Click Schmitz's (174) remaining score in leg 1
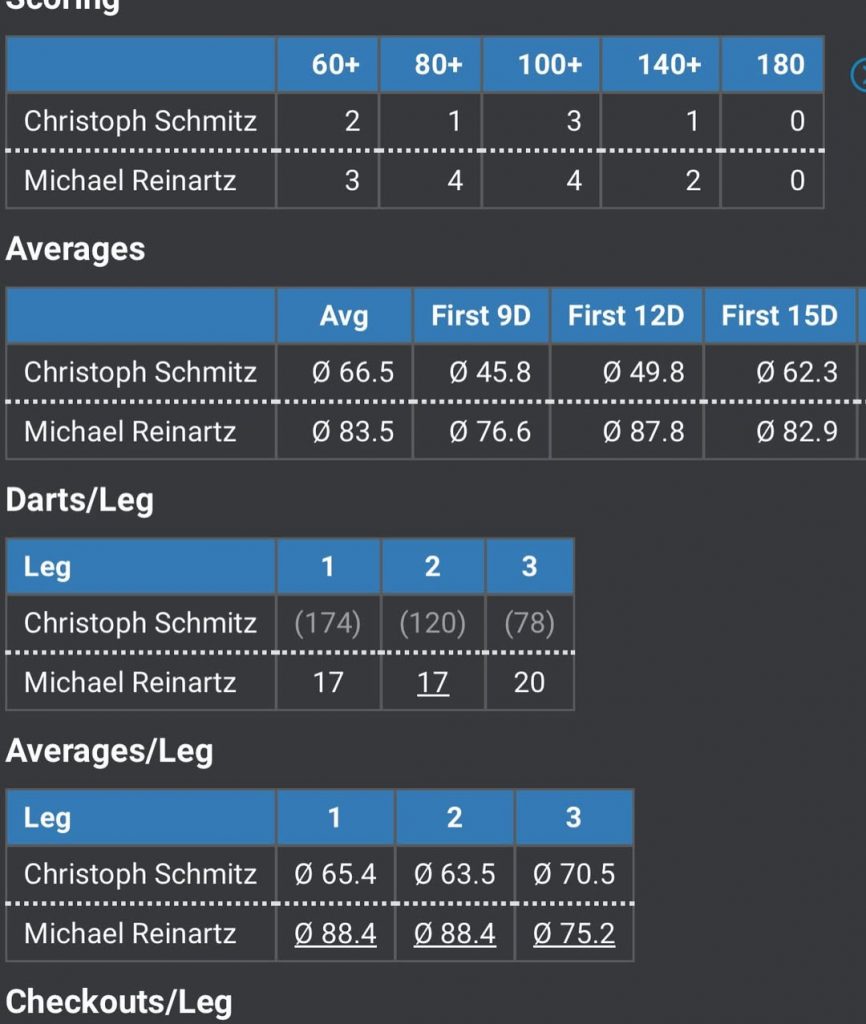Screen dimensions: 866x1024 pos(328,624)
